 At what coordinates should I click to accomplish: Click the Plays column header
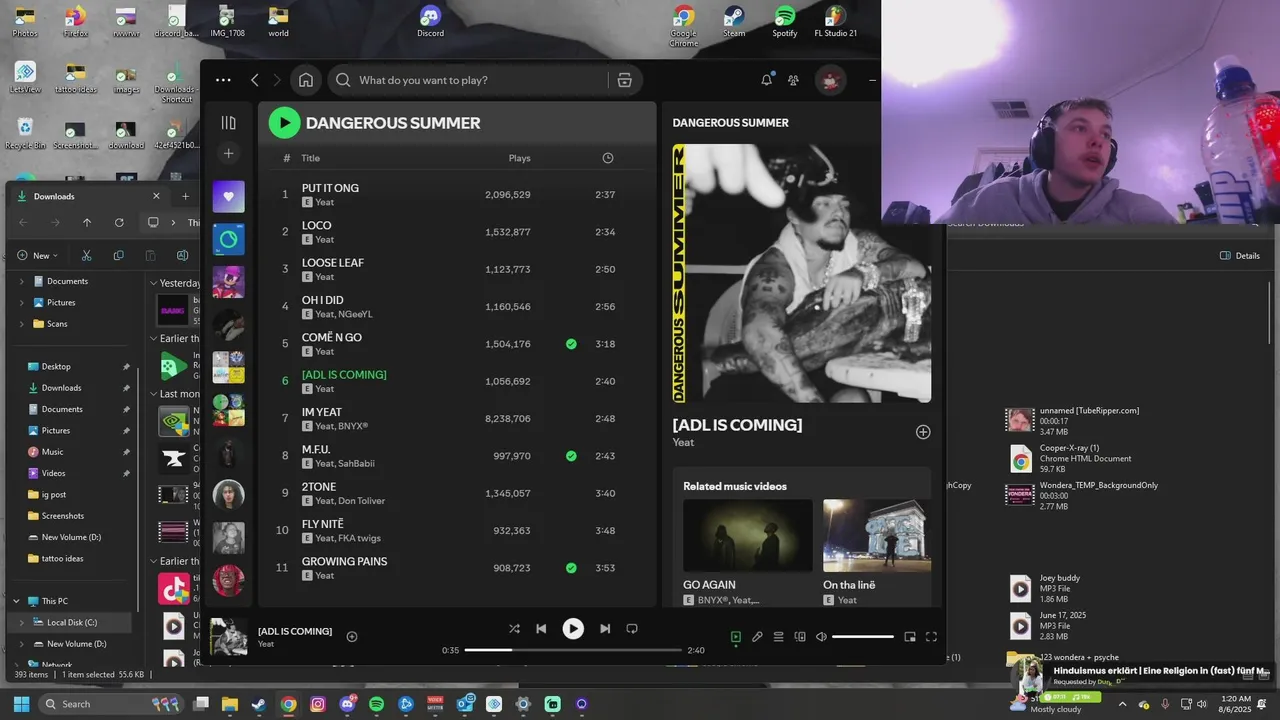click(x=519, y=158)
